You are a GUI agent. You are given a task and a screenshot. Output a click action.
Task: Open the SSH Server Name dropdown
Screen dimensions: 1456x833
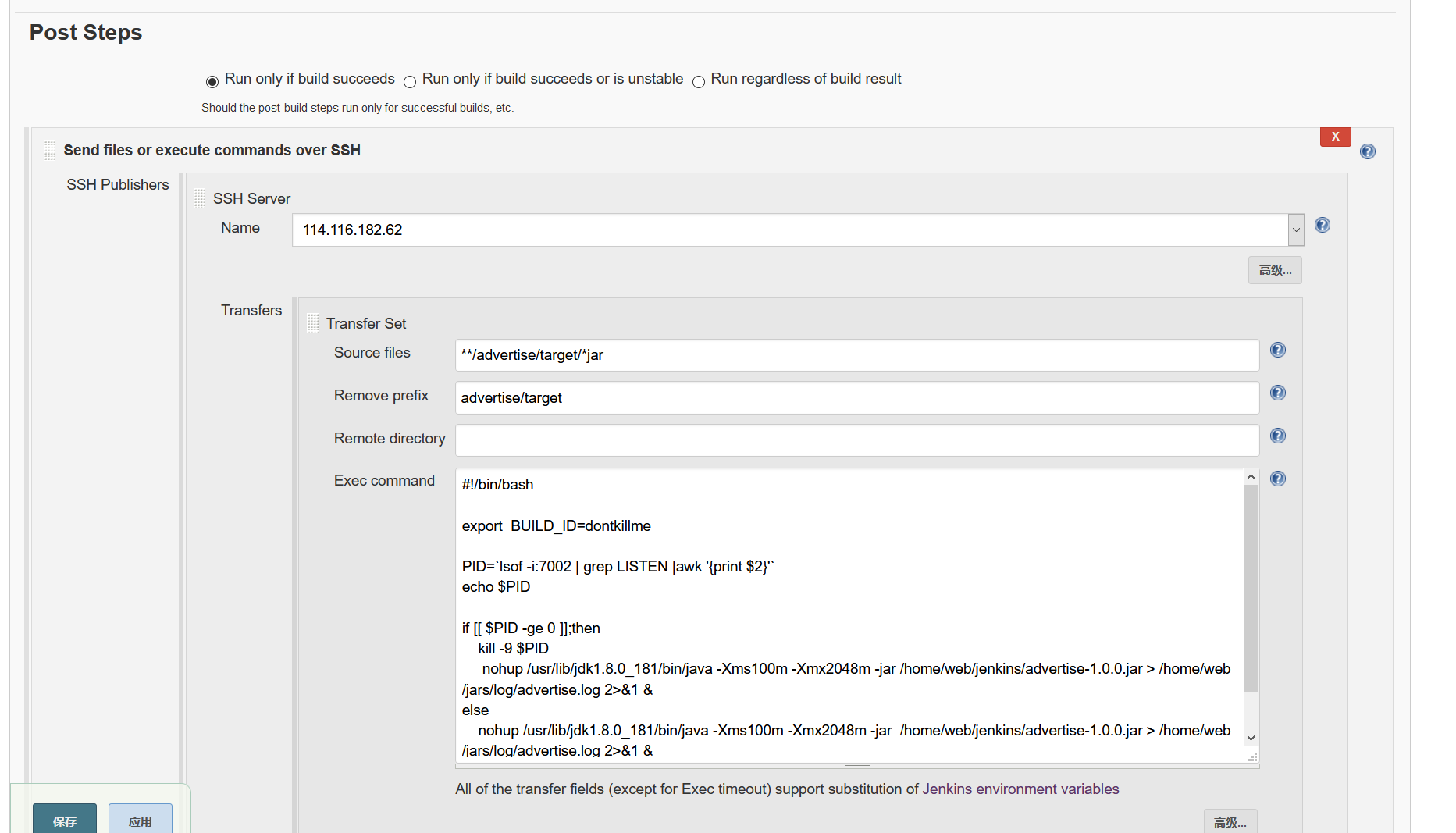[x=1296, y=230]
